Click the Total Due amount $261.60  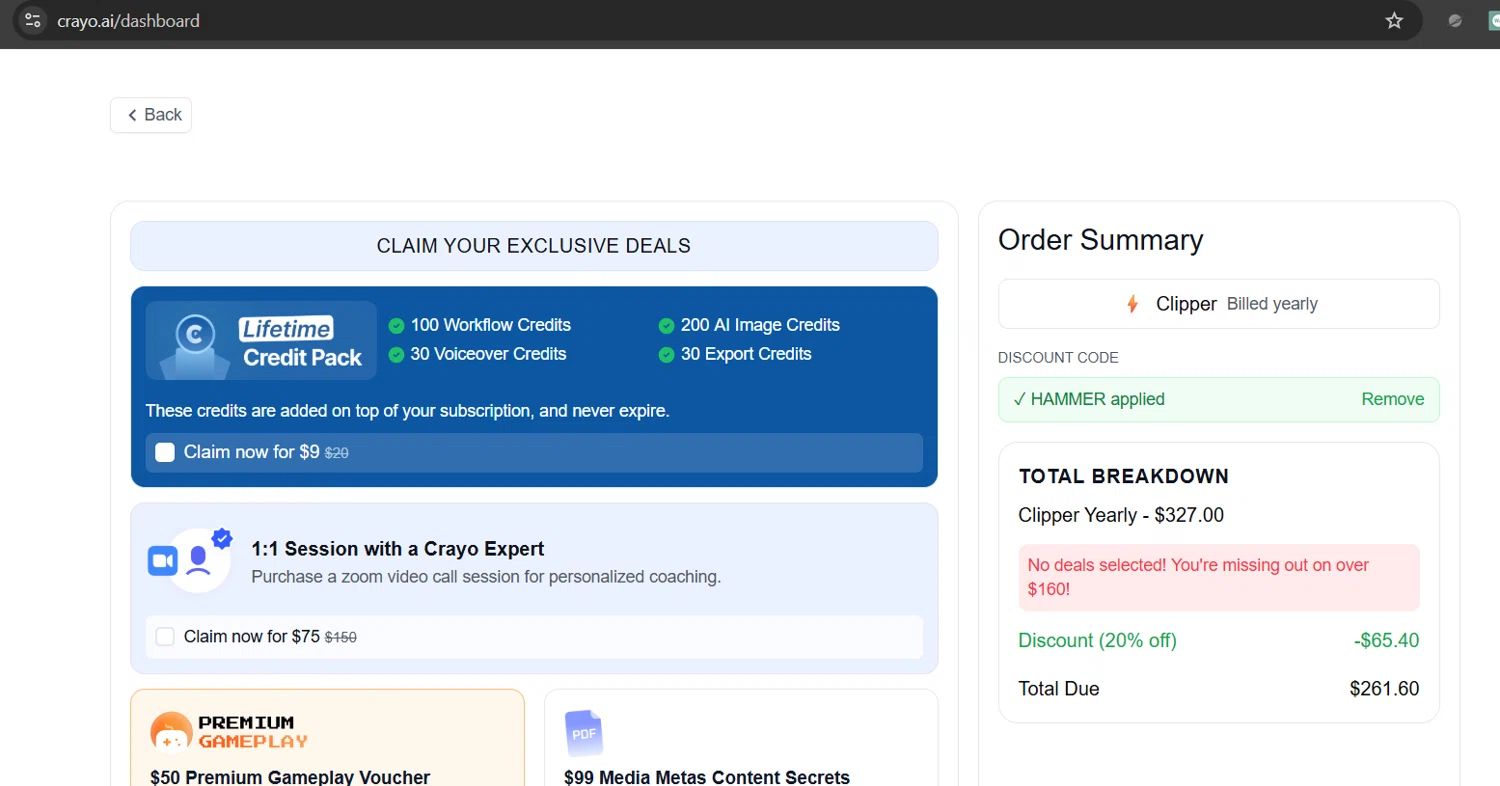(x=1384, y=689)
